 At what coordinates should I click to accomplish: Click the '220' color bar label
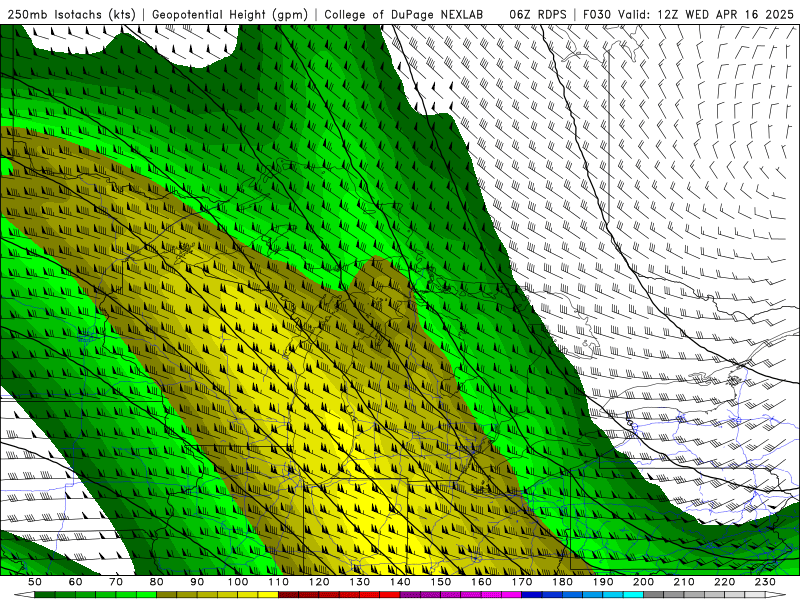[724, 582]
